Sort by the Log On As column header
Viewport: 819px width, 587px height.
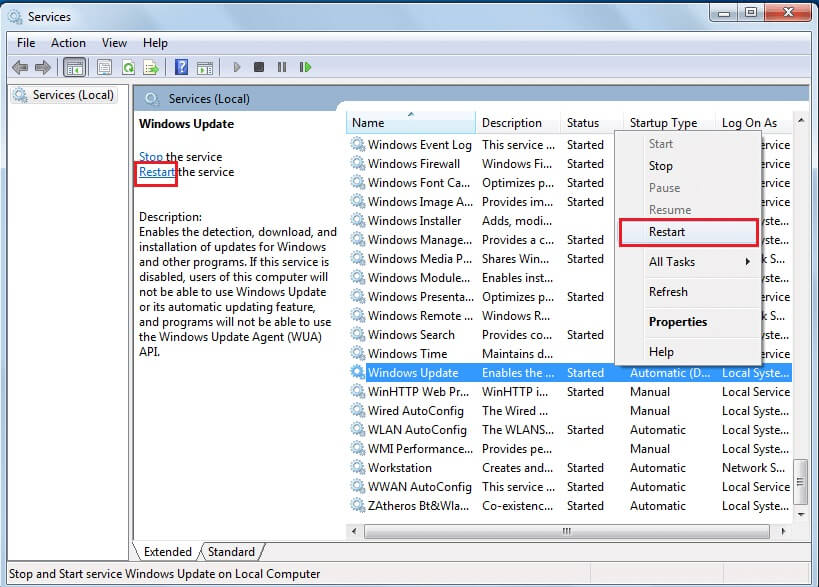click(x=753, y=123)
